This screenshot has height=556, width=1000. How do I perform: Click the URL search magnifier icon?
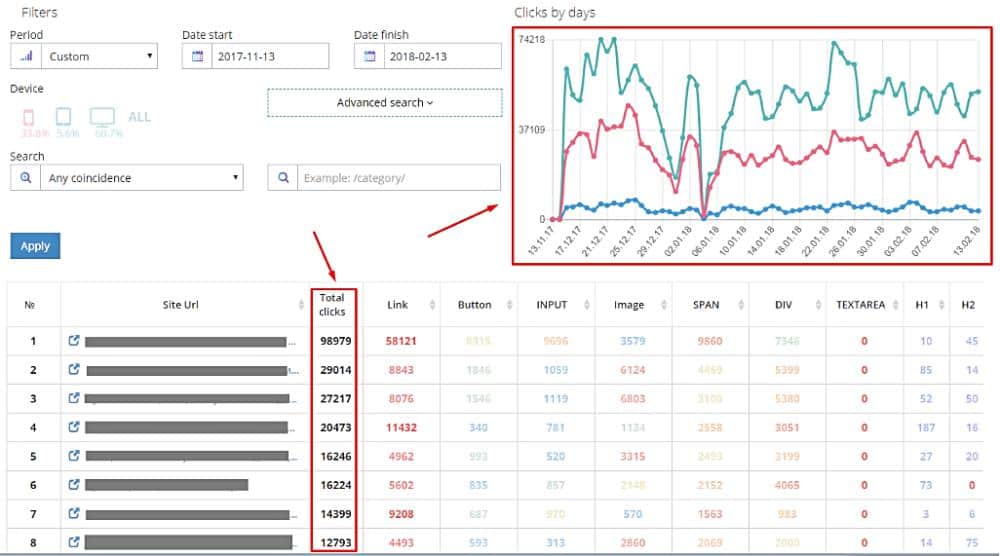pyautogui.click(x=284, y=178)
